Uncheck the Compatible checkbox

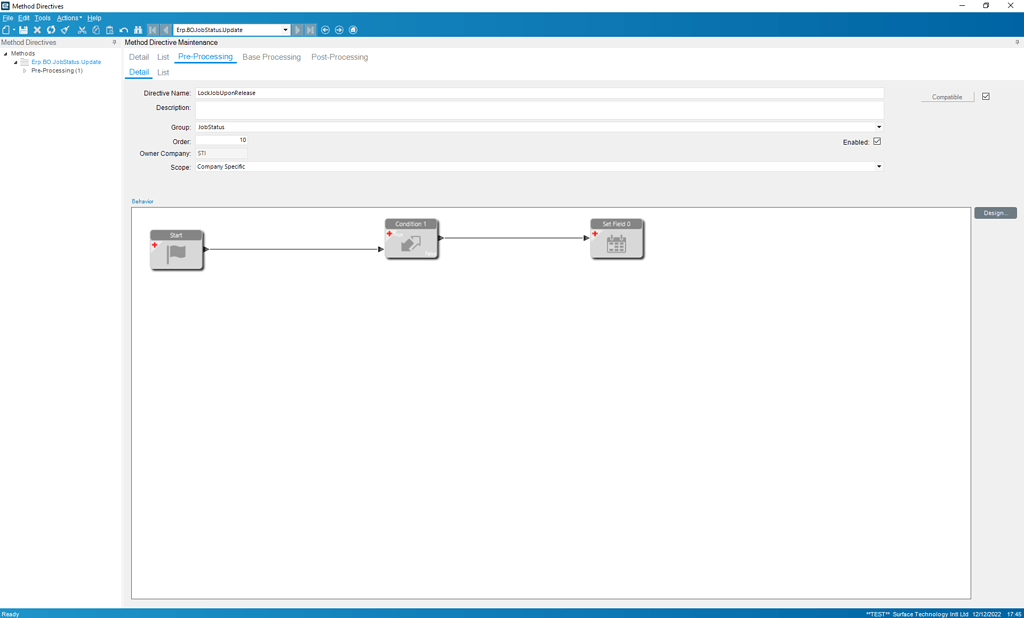pos(985,96)
